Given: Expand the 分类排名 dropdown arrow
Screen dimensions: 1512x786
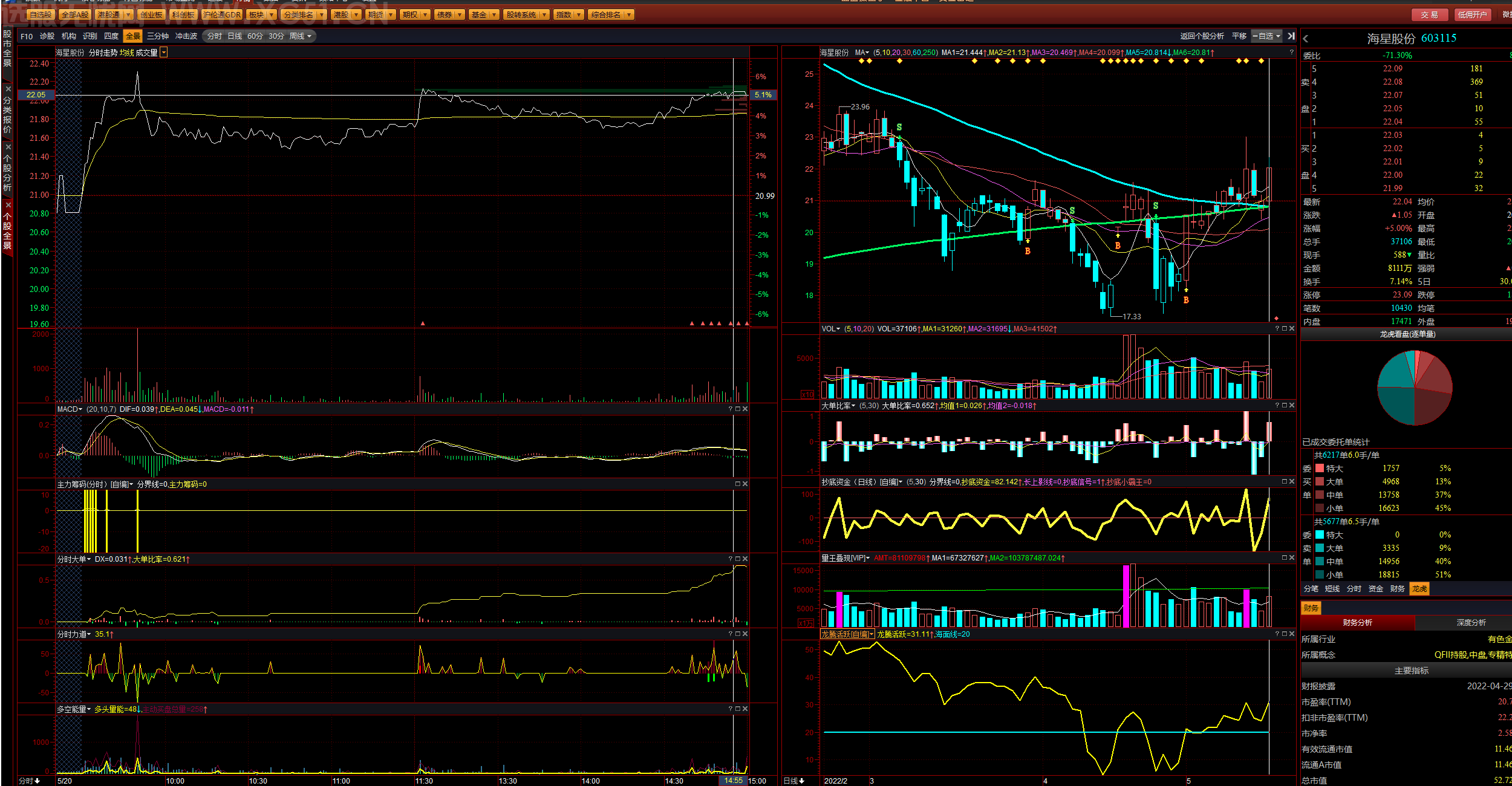Looking at the screenshot, I should click(321, 15).
